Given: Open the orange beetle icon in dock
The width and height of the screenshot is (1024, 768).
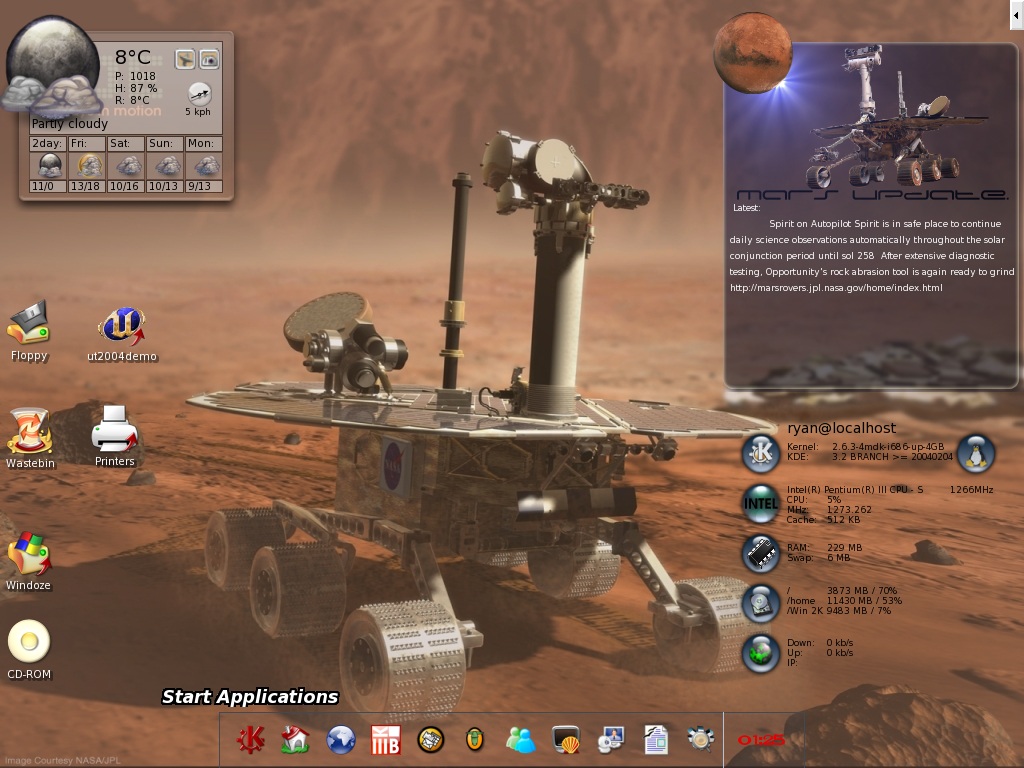Looking at the screenshot, I should tap(475, 739).
